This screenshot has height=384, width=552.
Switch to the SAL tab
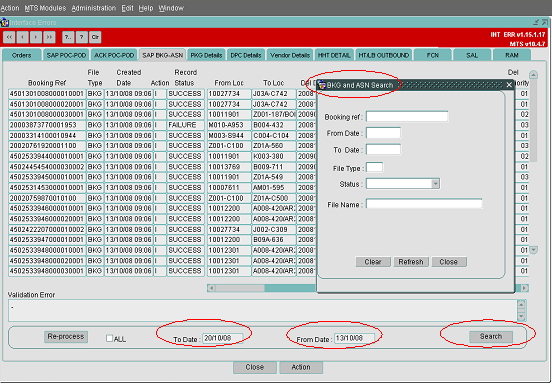(x=472, y=55)
